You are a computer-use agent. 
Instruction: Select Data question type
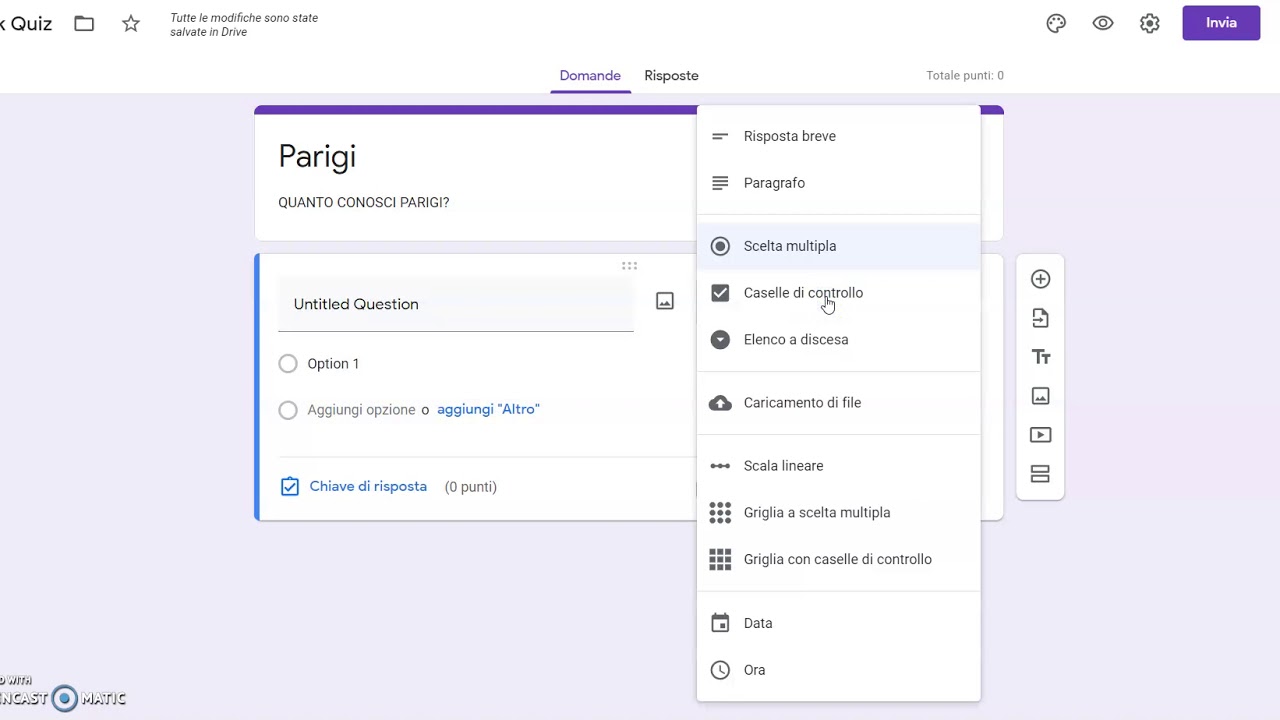point(838,623)
